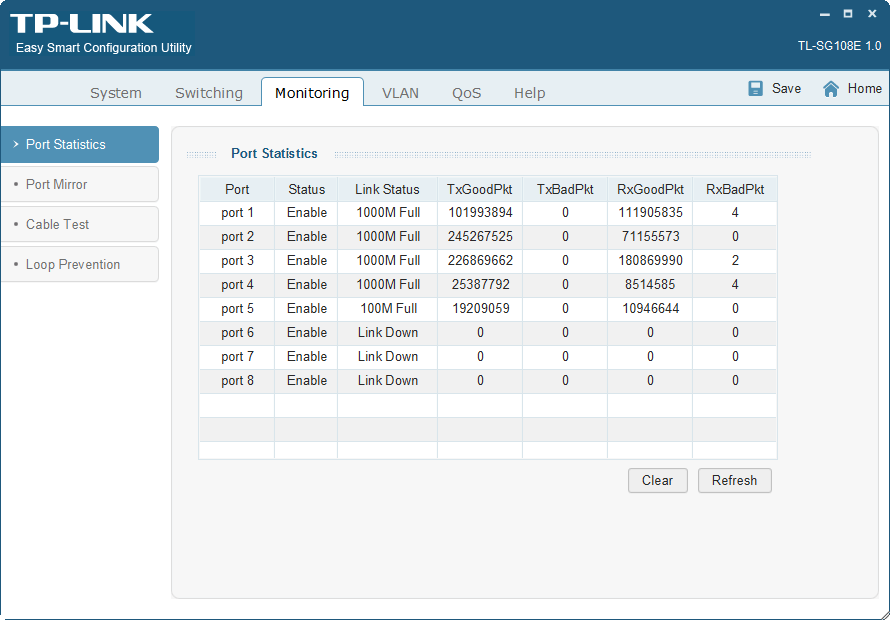Click the Home text label
Image resolution: width=890 pixels, height=620 pixels.
(x=864, y=89)
